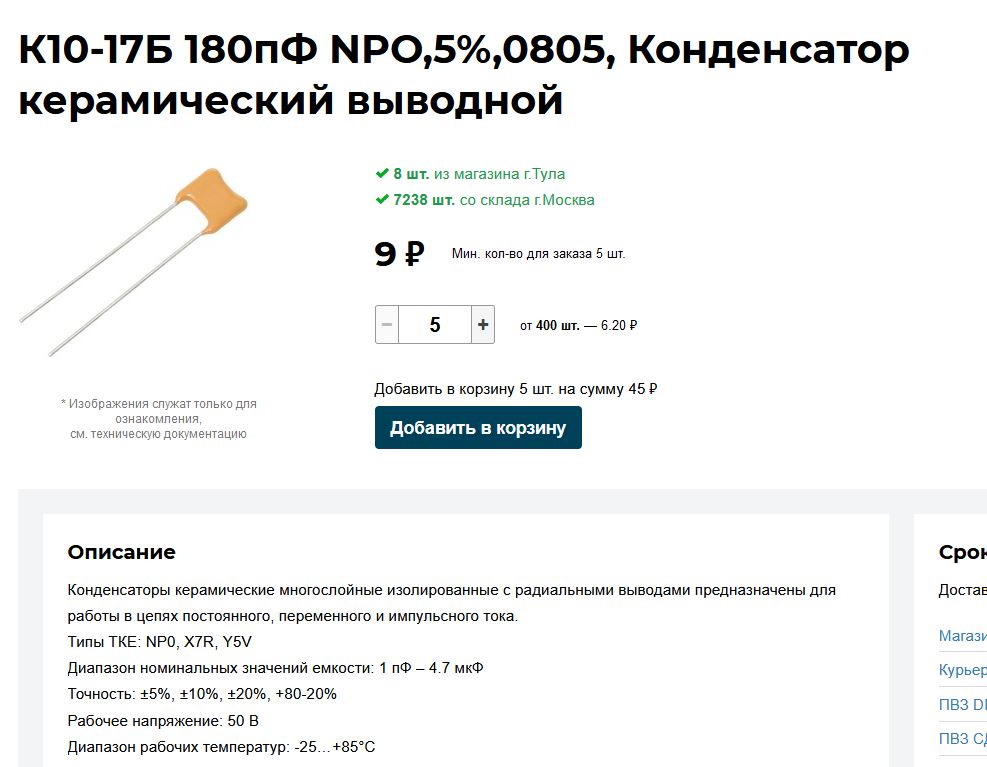Click the bulk price от 400 шт. — 6.20 ₽

[578, 326]
